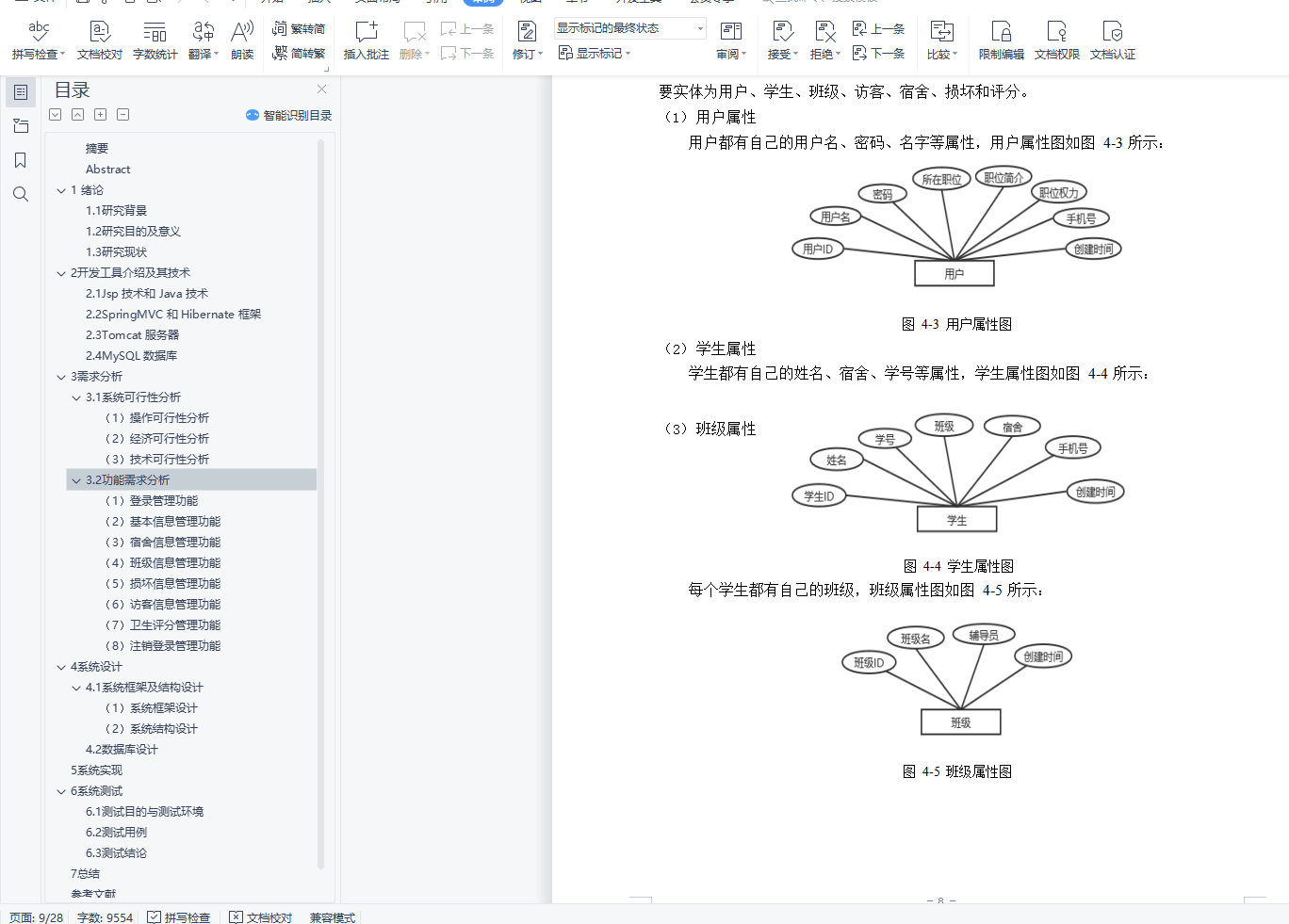Open 字数统计 word count tool
1289x924 pixels.
(155, 41)
